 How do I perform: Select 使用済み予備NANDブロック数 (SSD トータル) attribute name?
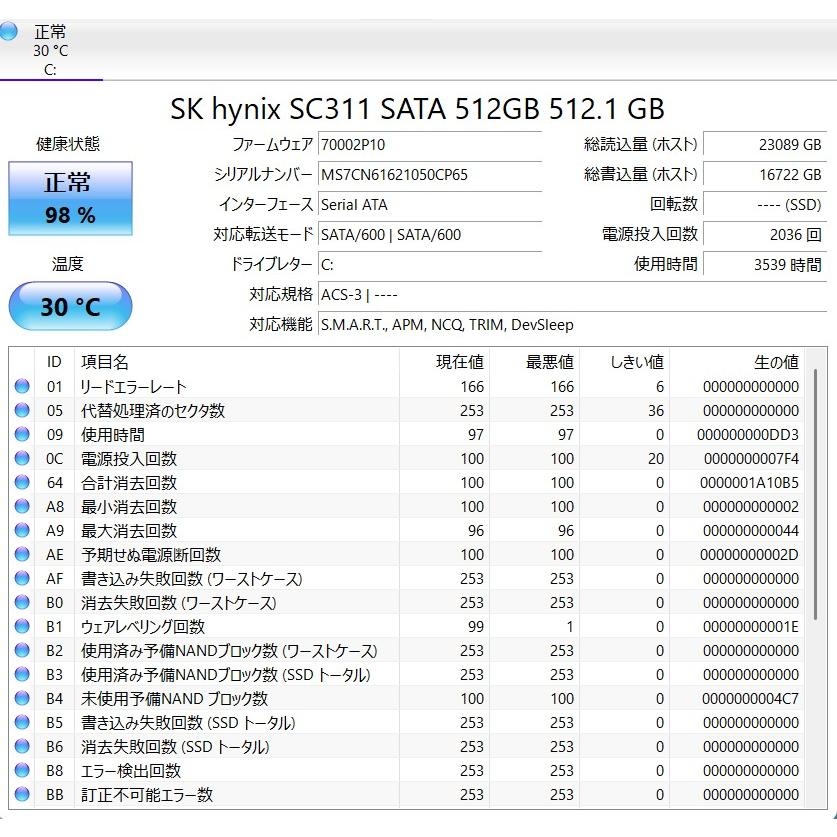[x=225, y=675]
